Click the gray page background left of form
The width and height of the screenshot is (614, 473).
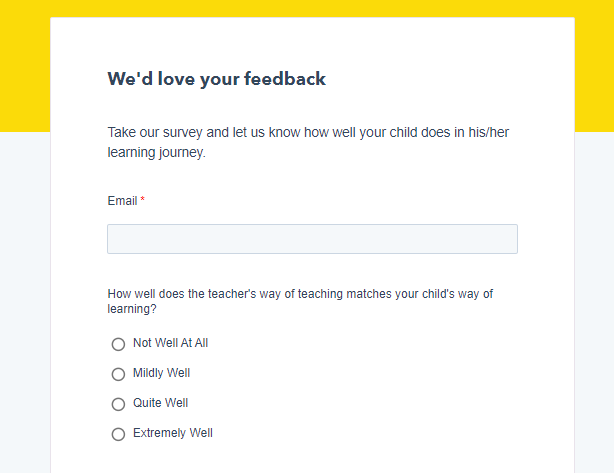(x=24, y=300)
